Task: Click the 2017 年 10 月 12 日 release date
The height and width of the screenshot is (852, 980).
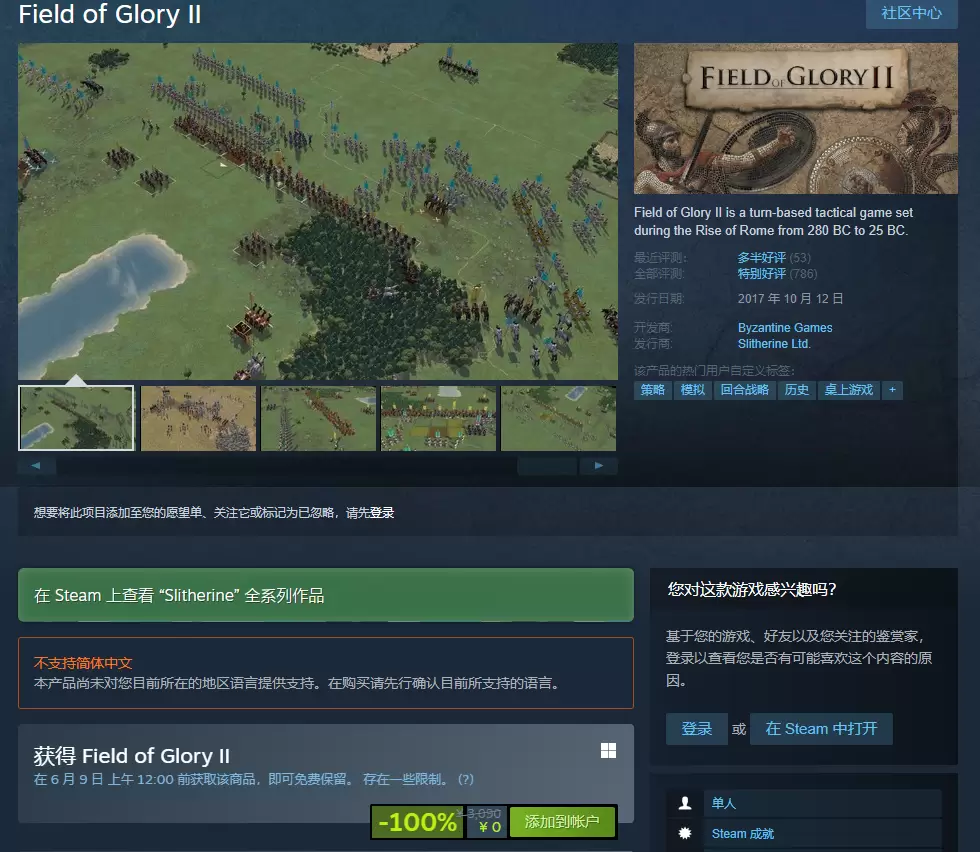Action: 791,299
